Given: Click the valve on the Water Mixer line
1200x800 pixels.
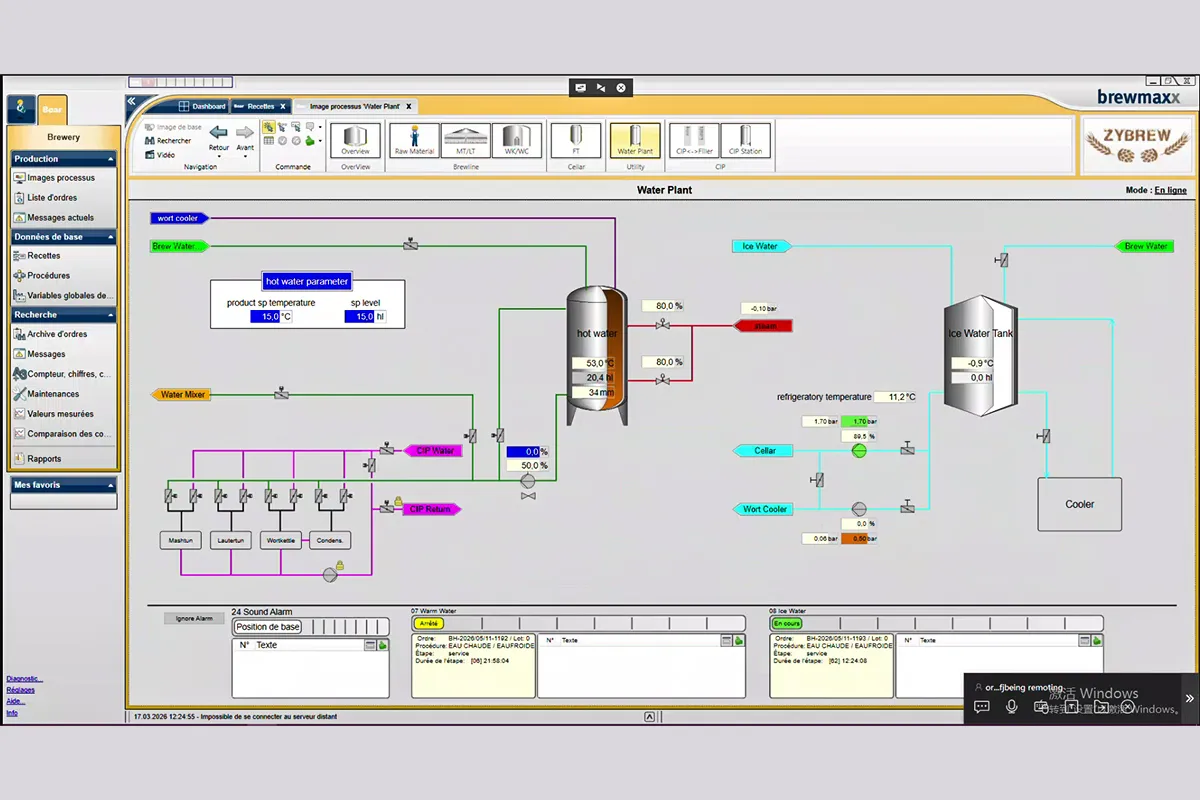Looking at the screenshot, I should coord(282,394).
